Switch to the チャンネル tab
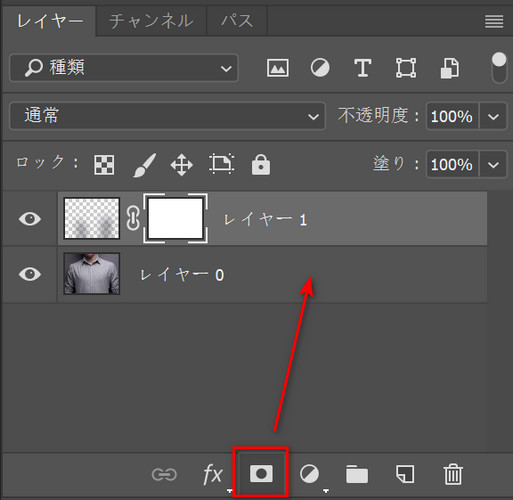Viewport: 513px width, 500px height. point(151,21)
